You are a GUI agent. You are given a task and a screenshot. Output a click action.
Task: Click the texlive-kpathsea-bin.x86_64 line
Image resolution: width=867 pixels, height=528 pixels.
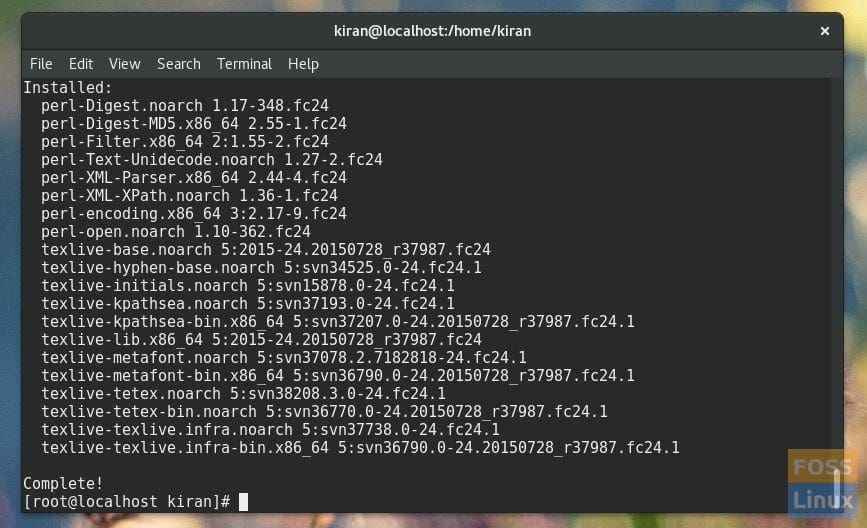pos(338,321)
